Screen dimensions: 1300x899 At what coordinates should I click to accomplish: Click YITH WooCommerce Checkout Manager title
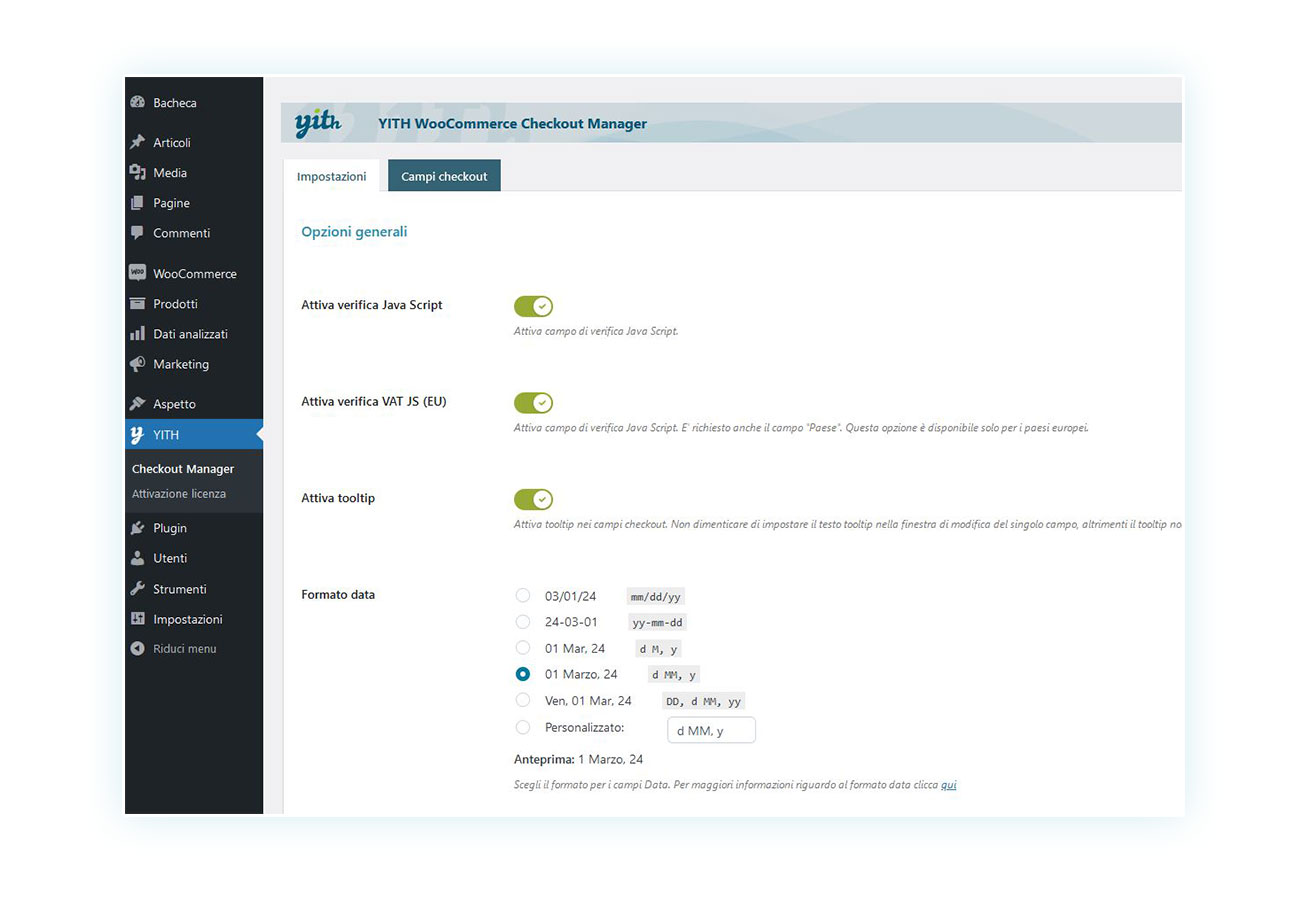click(512, 124)
